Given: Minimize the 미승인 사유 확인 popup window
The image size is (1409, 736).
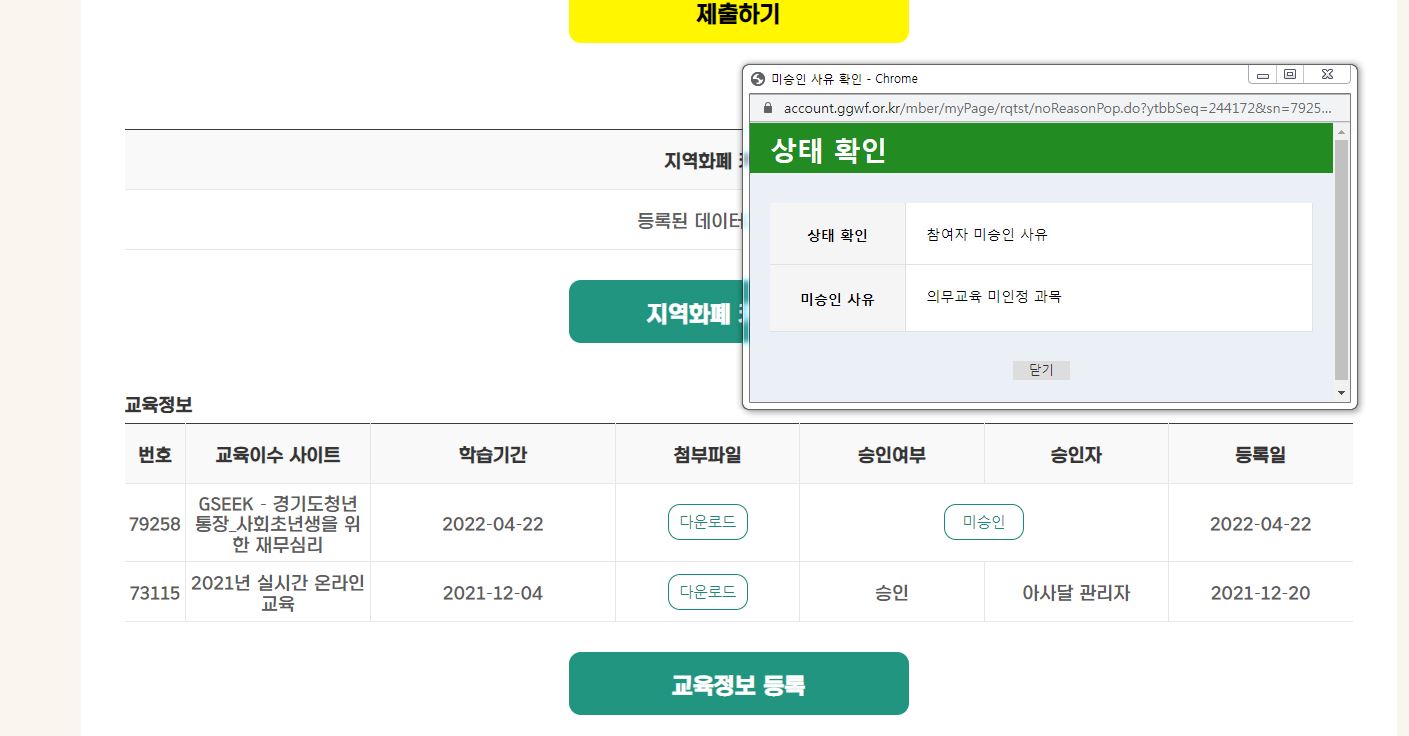Looking at the screenshot, I should pyautogui.click(x=1263, y=75).
